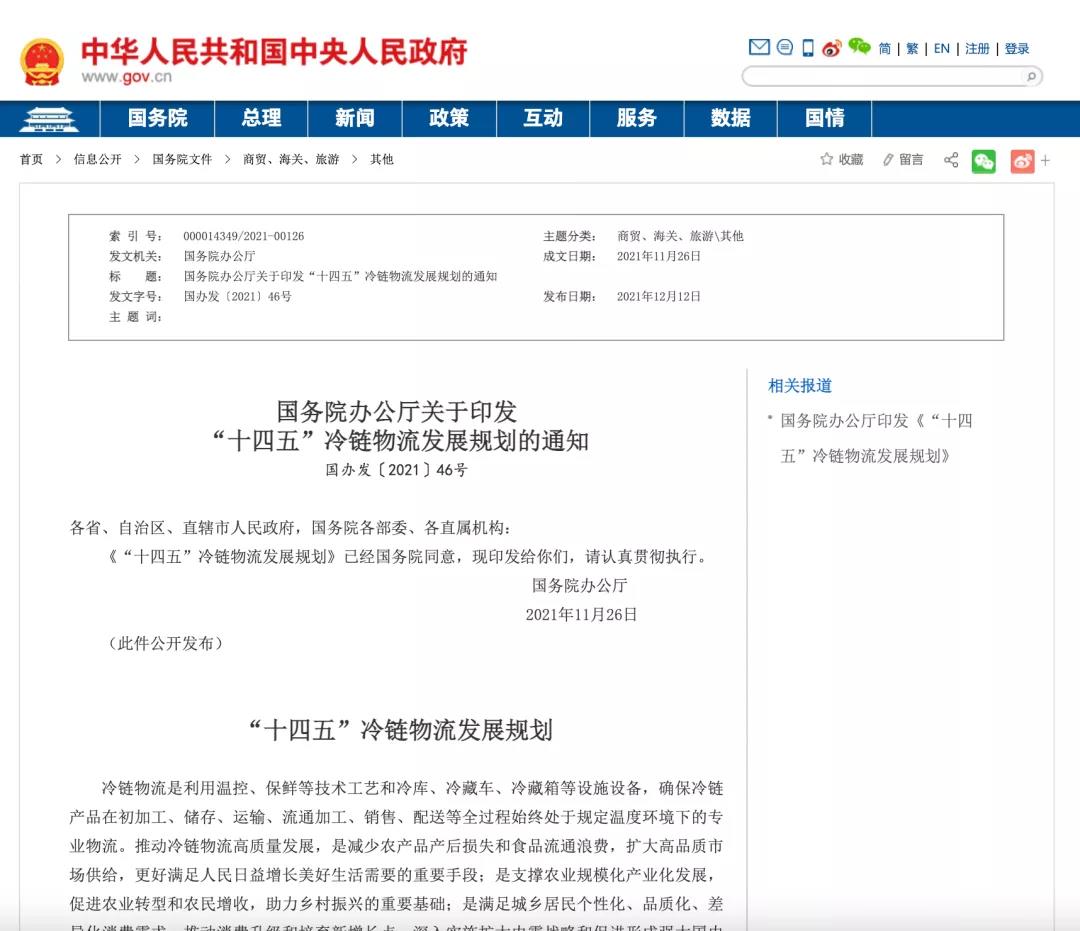The height and width of the screenshot is (931, 1080).
Task: Click the green WeChat icon in header
Action: (859, 46)
